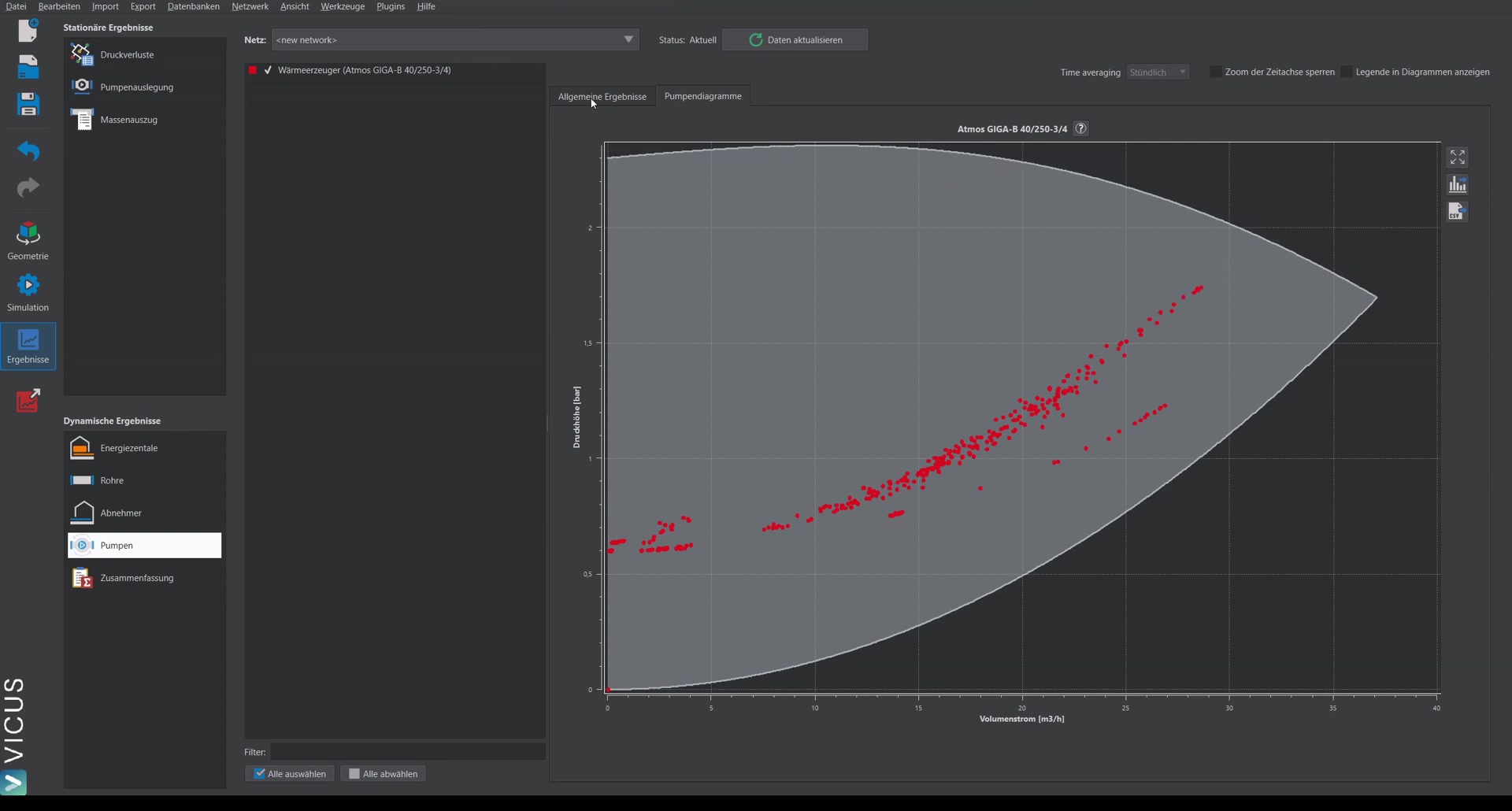Image resolution: width=1512 pixels, height=811 pixels.
Task: Maximize the pump diagram view
Action: 1457,157
